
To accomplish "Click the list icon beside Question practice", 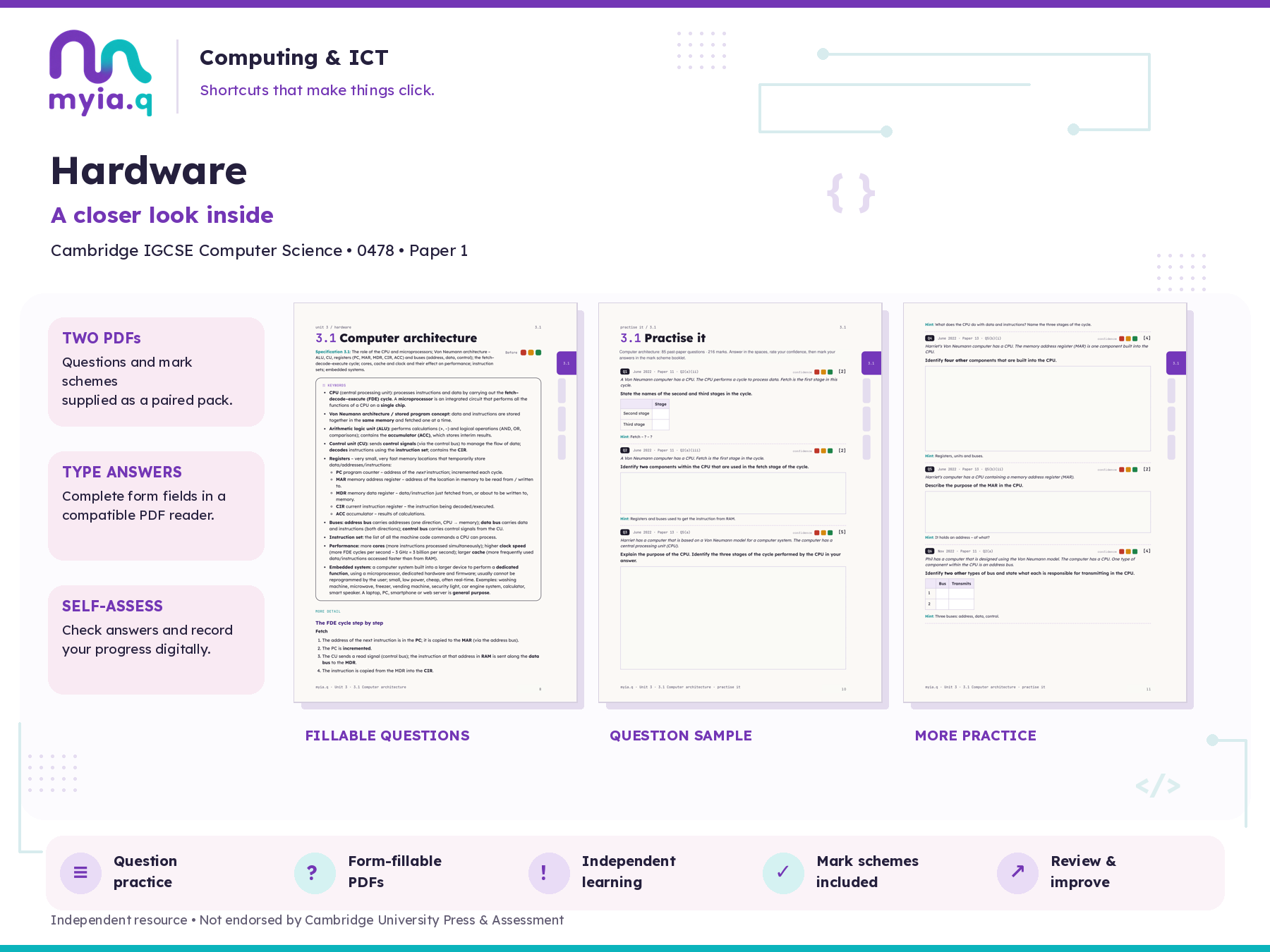I will [80, 872].
